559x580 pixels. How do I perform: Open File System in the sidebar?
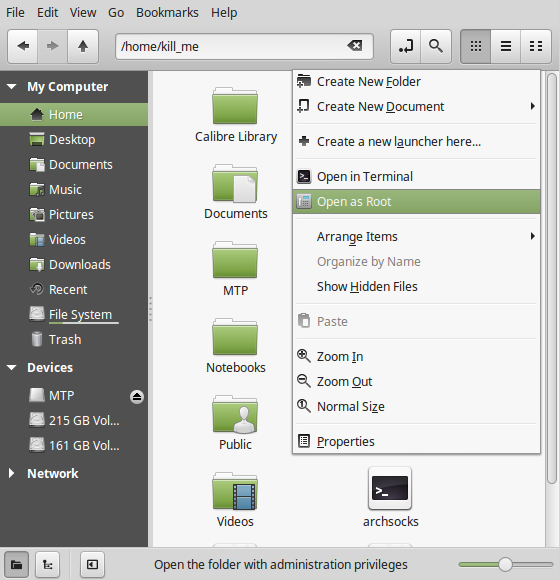click(74, 314)
